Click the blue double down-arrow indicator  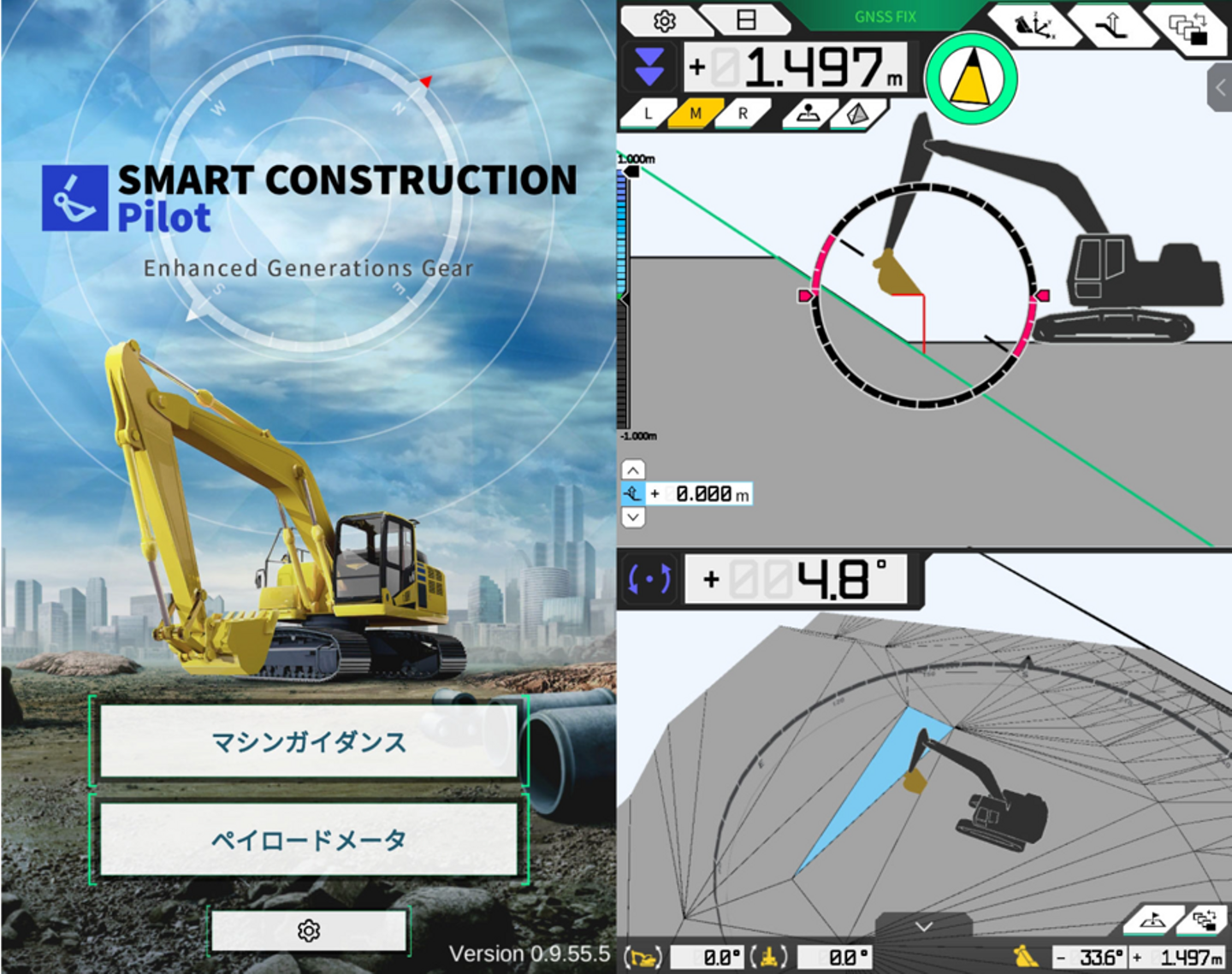tap(649, 68)
